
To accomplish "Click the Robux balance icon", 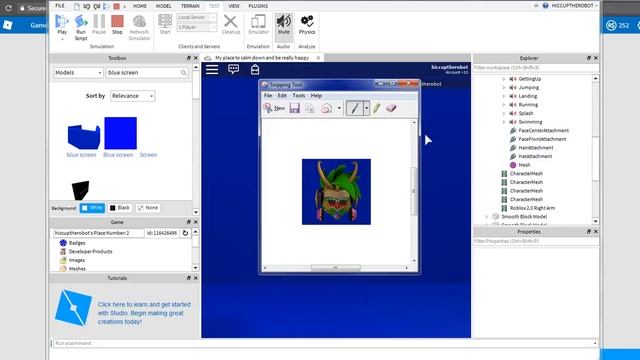I will [x=611, y=25].
